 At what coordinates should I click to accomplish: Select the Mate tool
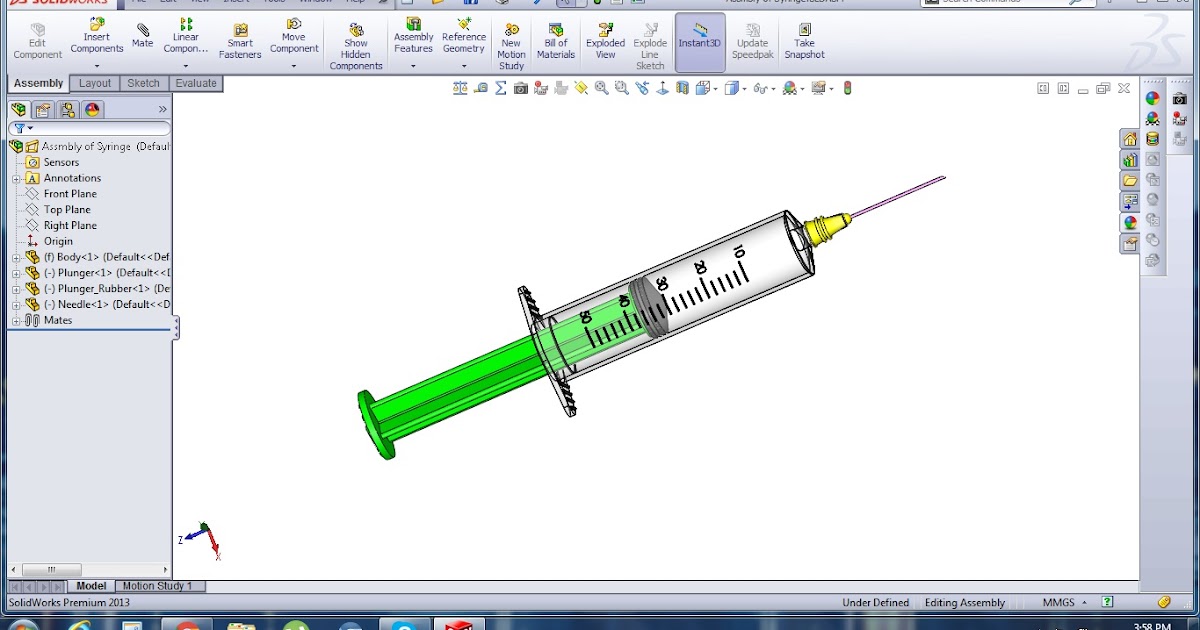pyautogui.click(x=142, y=33)
